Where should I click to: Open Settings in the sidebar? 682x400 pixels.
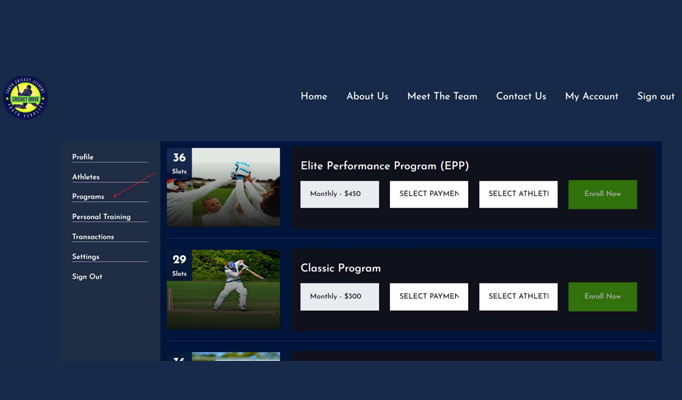[x=86, y=257]
